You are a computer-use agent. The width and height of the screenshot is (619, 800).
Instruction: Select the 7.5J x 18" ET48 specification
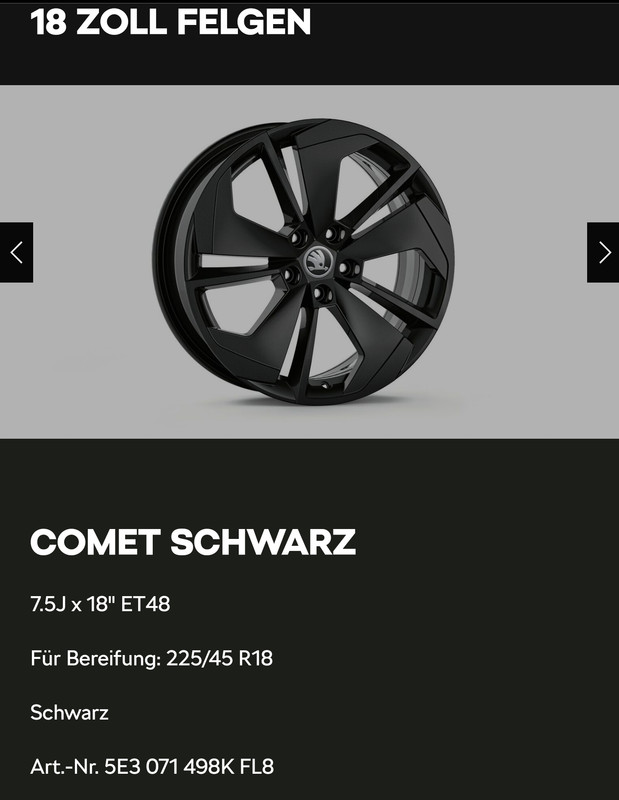[100, 604]
